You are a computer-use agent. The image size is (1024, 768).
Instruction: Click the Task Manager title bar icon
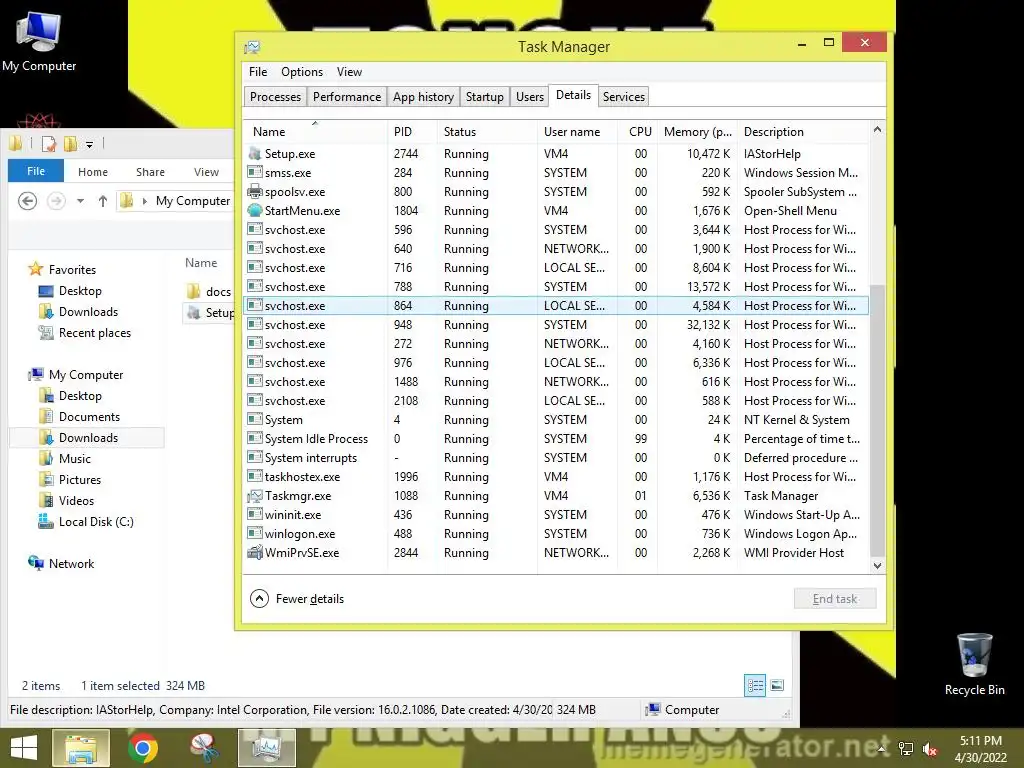[x=252, y=47]
